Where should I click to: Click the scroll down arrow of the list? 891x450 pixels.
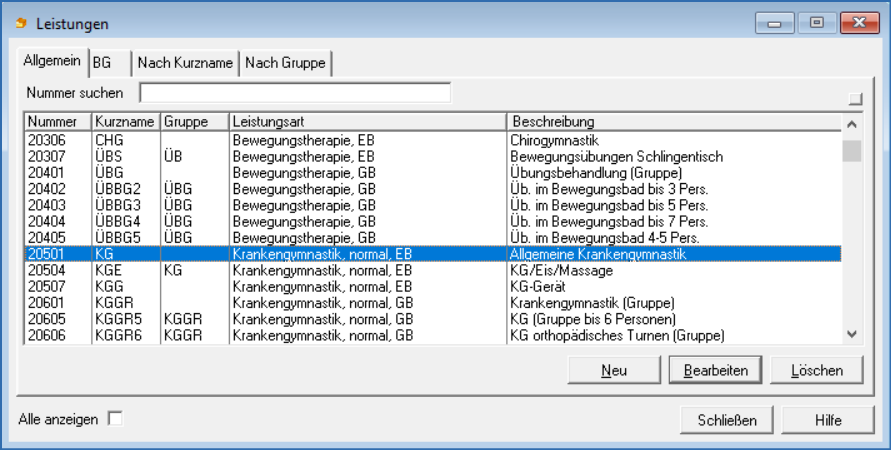pos(851,334)
